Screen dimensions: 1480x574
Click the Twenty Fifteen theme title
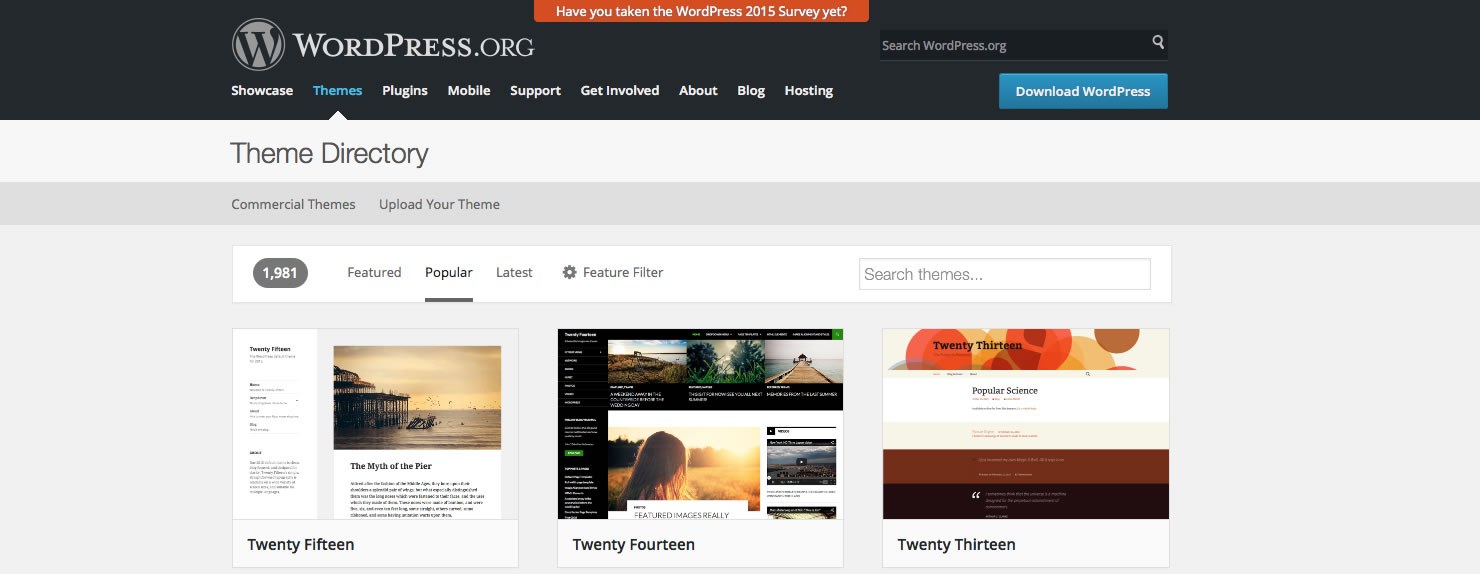301,545
